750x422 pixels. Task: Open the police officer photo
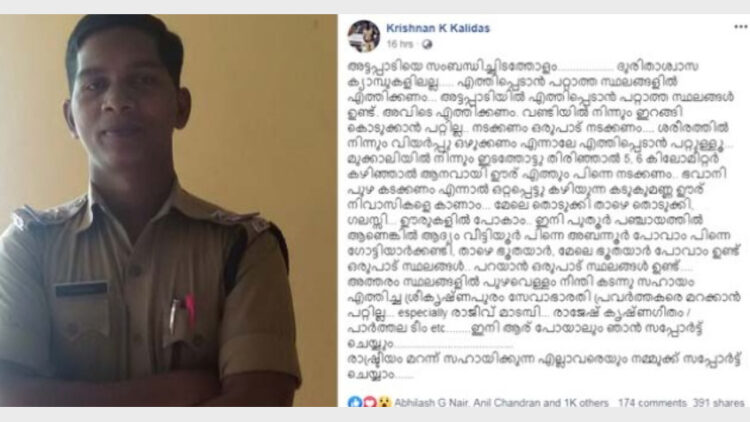tap(168, 211)
